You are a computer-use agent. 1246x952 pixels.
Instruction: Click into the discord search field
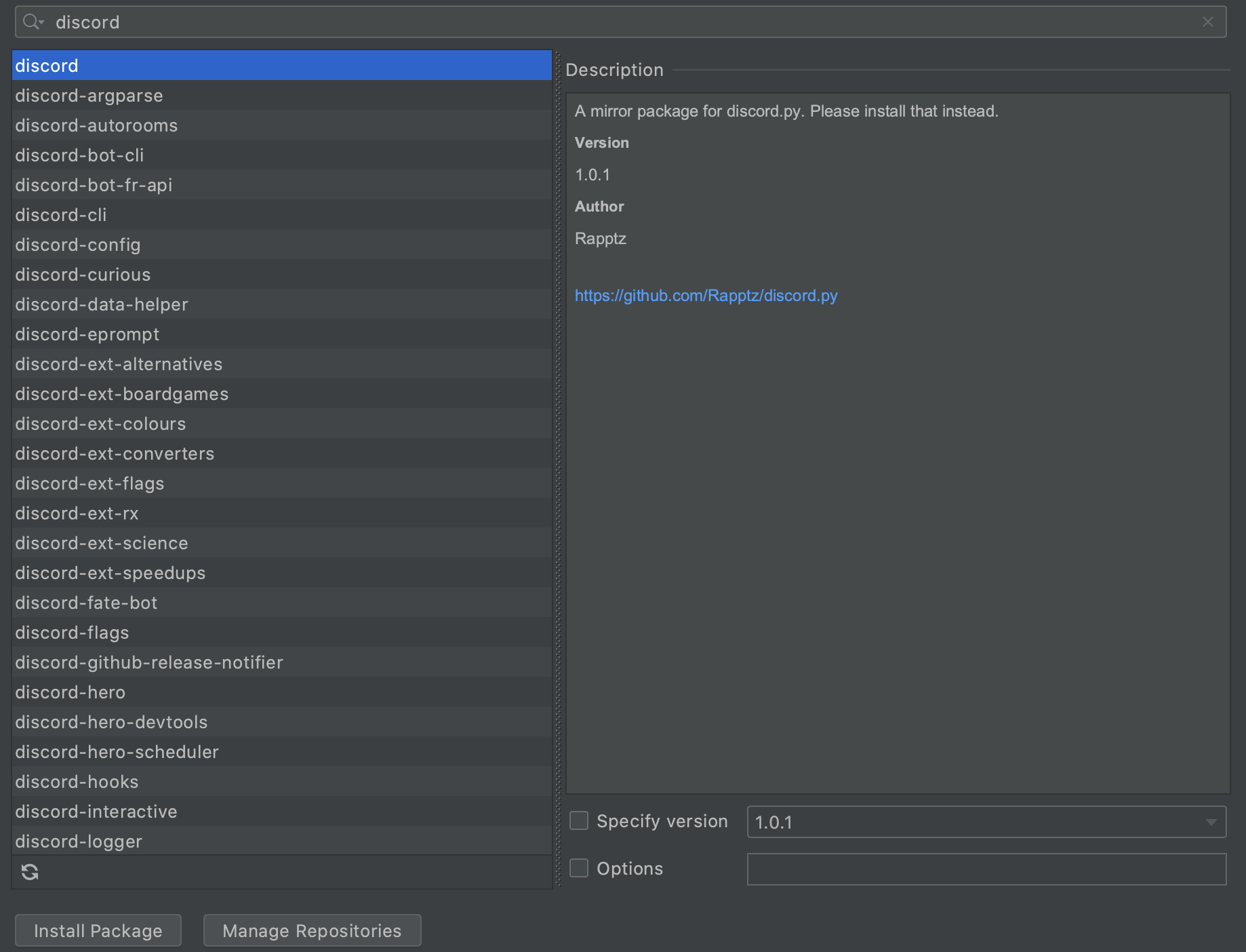[620, 22]
